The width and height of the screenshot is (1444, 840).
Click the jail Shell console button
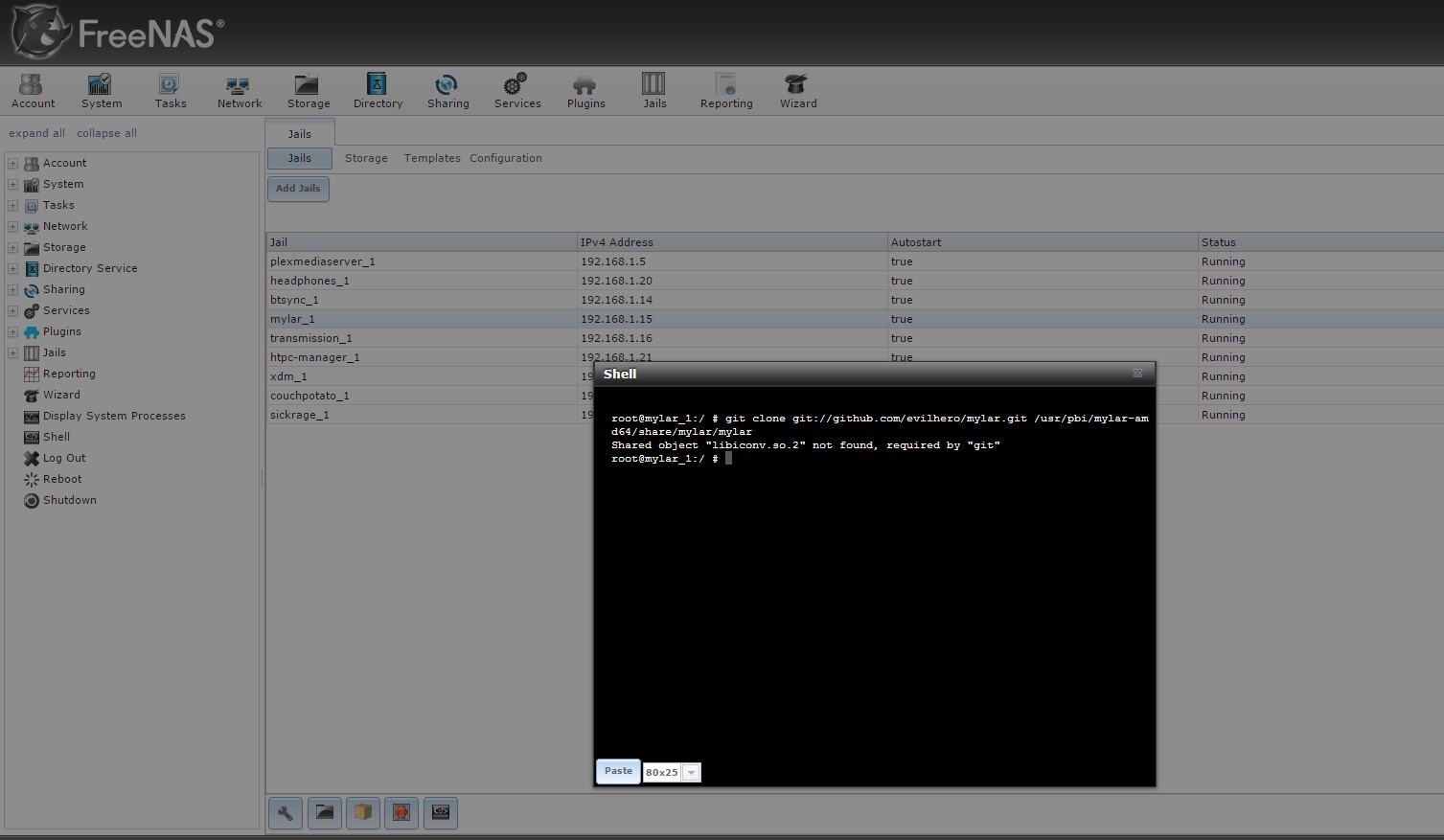[441, 813]
